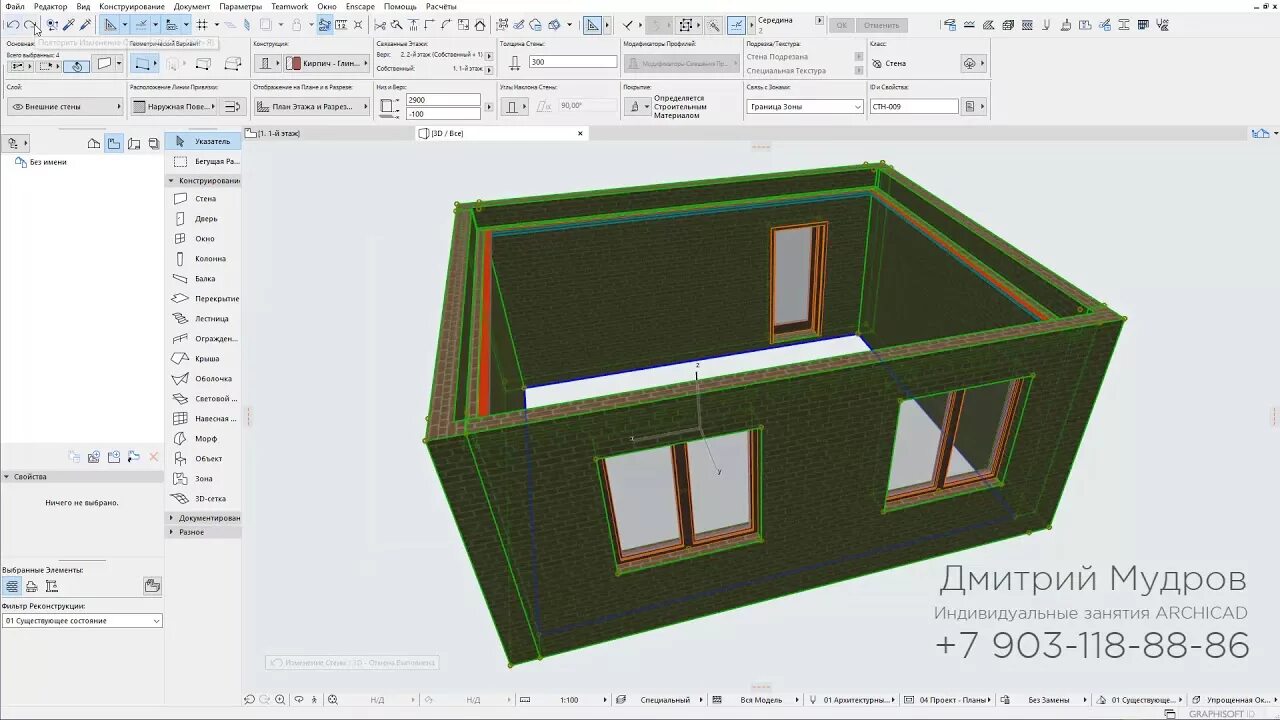Toggle the suspend groups icon
This screenshot has height=720, width=1280.
click(x=325, y=25)
